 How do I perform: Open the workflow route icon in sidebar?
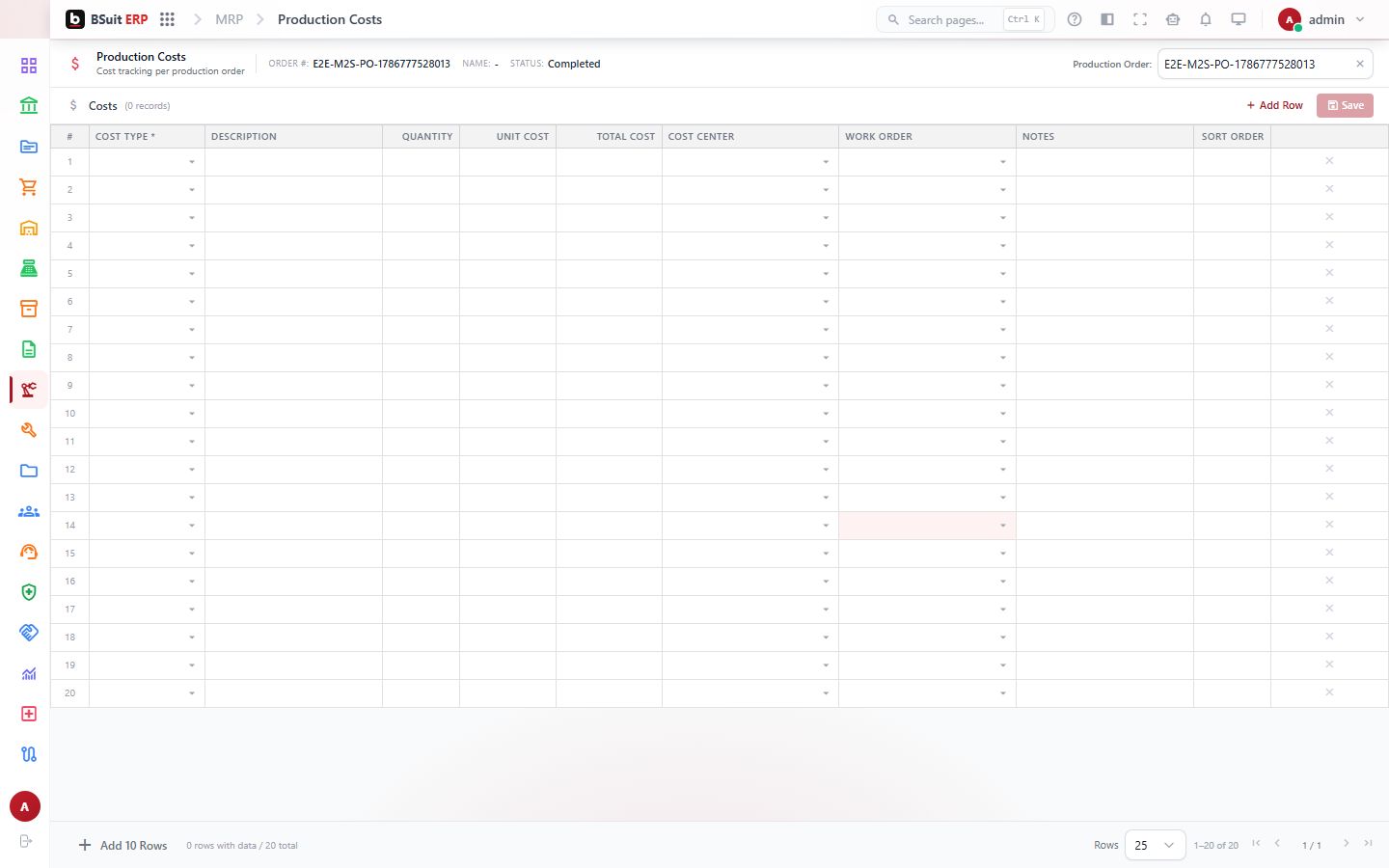(x=29, y=754)
